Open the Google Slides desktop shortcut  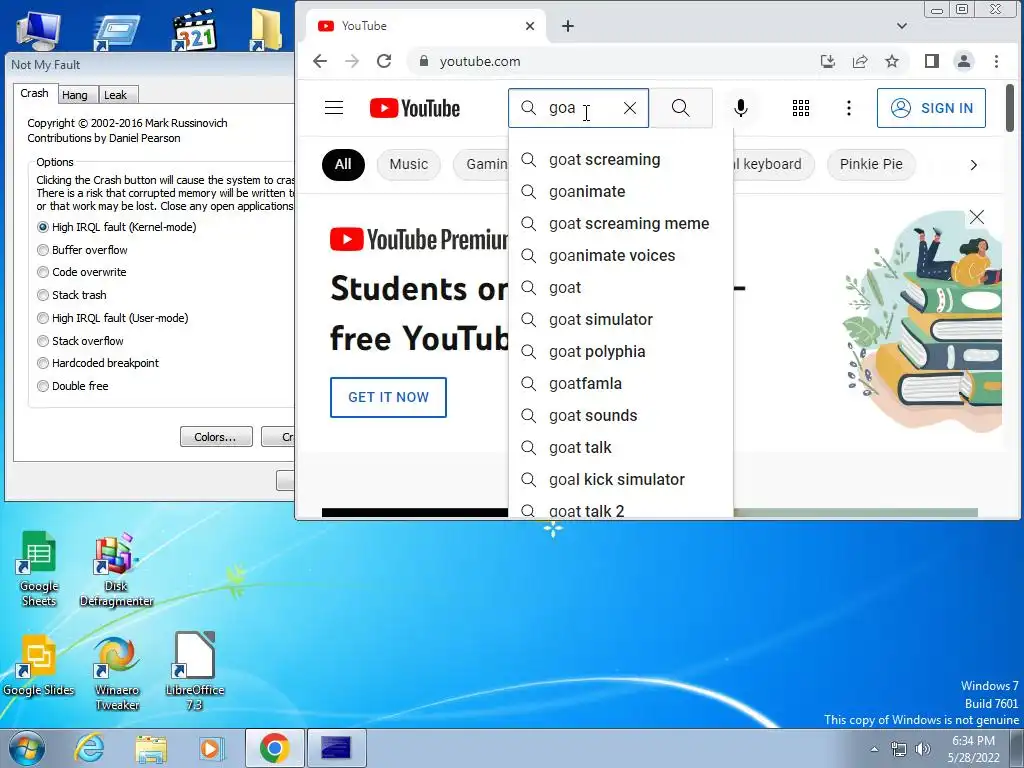[x=39, y=665]
